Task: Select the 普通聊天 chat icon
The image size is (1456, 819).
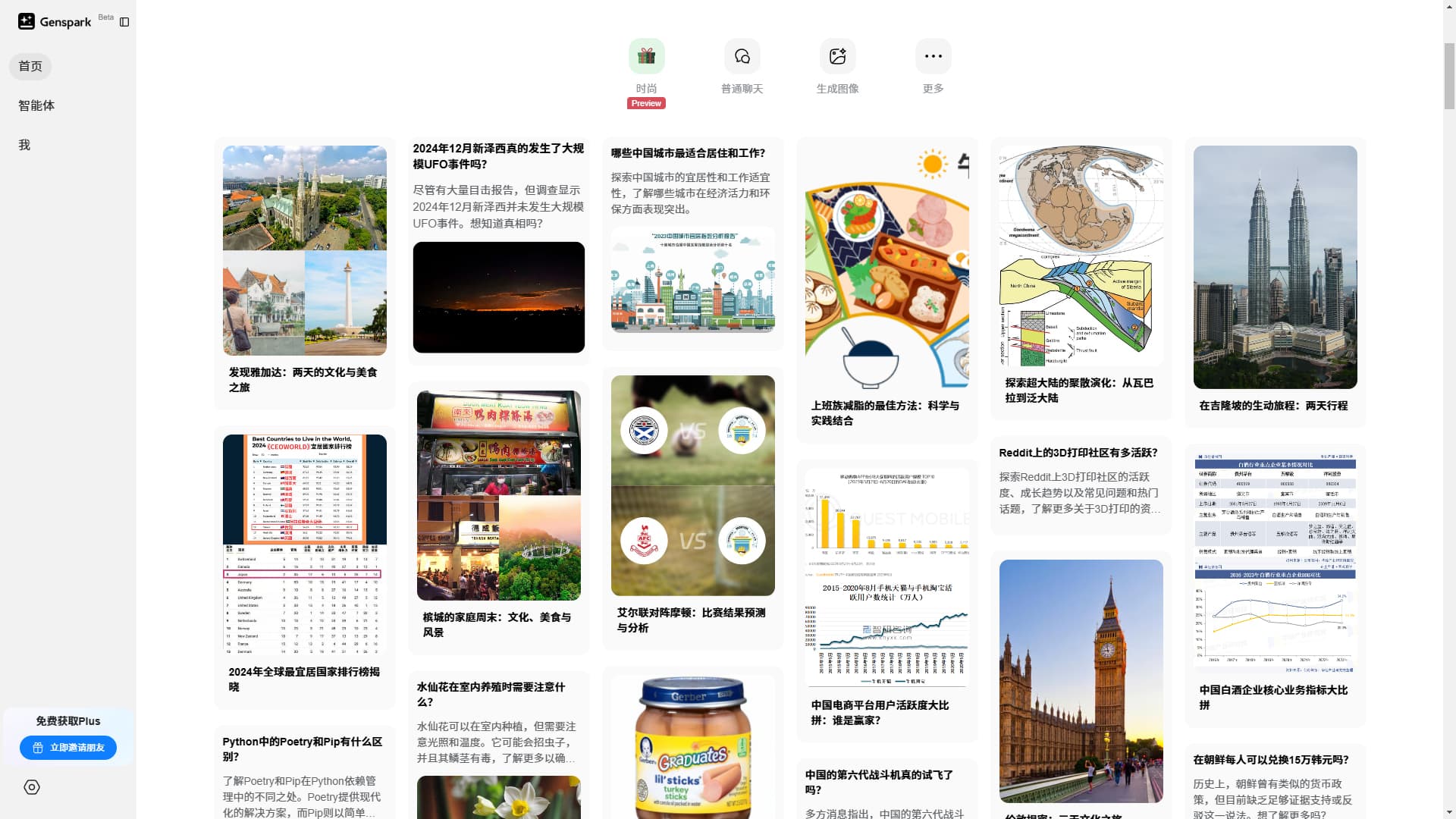Action: point(742,55)
